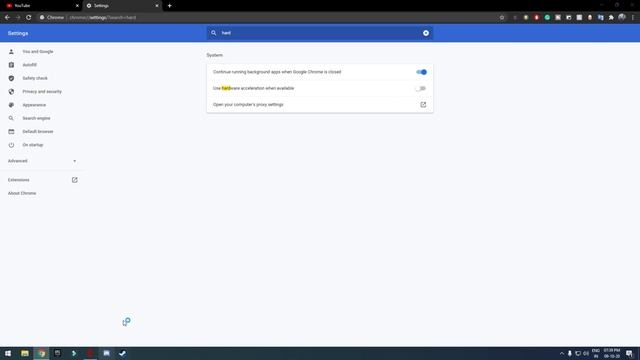Click the Chrome icon in the taskbar
Screen dimensions: 640x360
tap(42, 353)
